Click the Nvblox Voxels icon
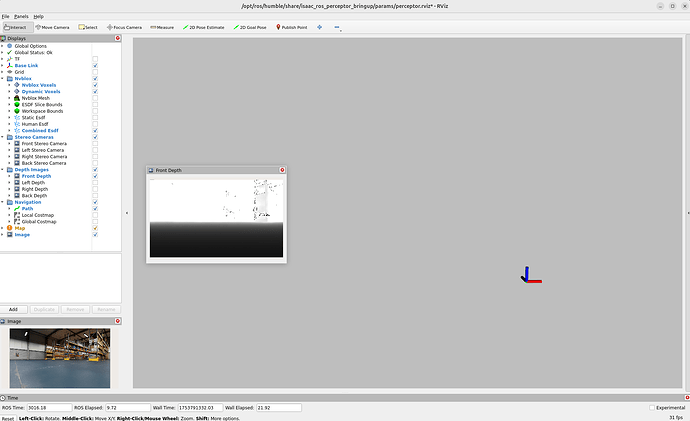This screenshot has width=690, height=421. [x=17, y=85]
